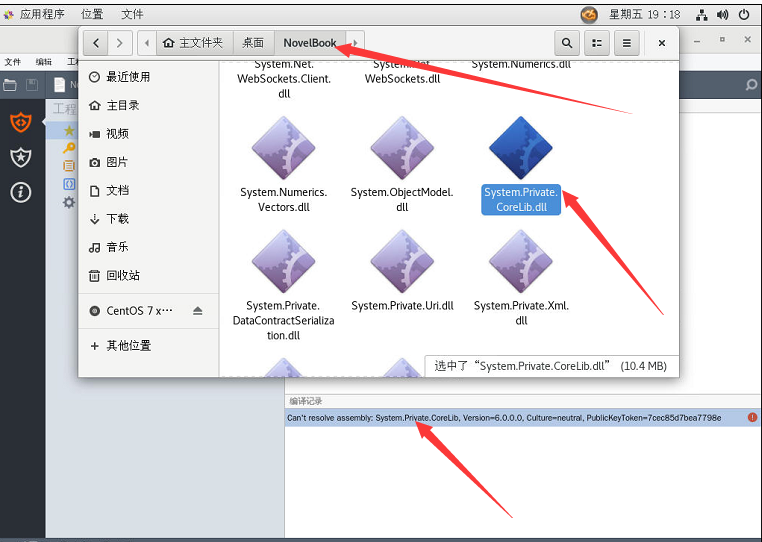This screenshot has width=762, height=542.
Task: Open search in the file manager
Action: (567, 43)
